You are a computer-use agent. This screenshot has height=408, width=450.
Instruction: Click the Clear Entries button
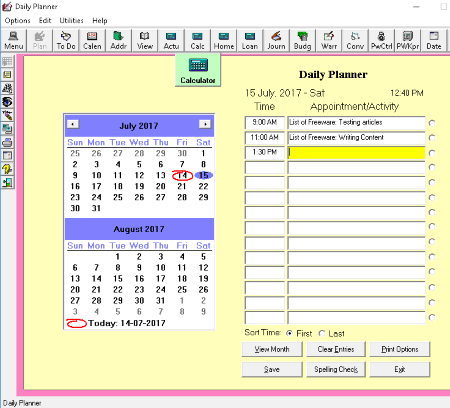[x=336, y=349]
